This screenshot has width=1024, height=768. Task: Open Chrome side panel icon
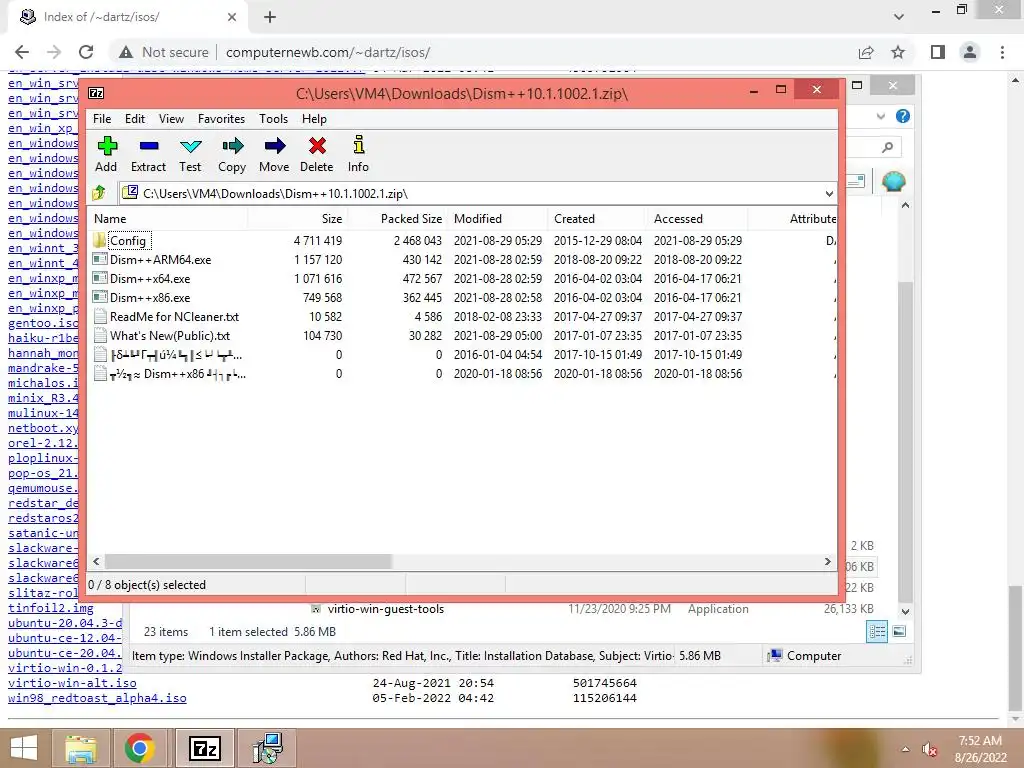[x=938, y=52]
